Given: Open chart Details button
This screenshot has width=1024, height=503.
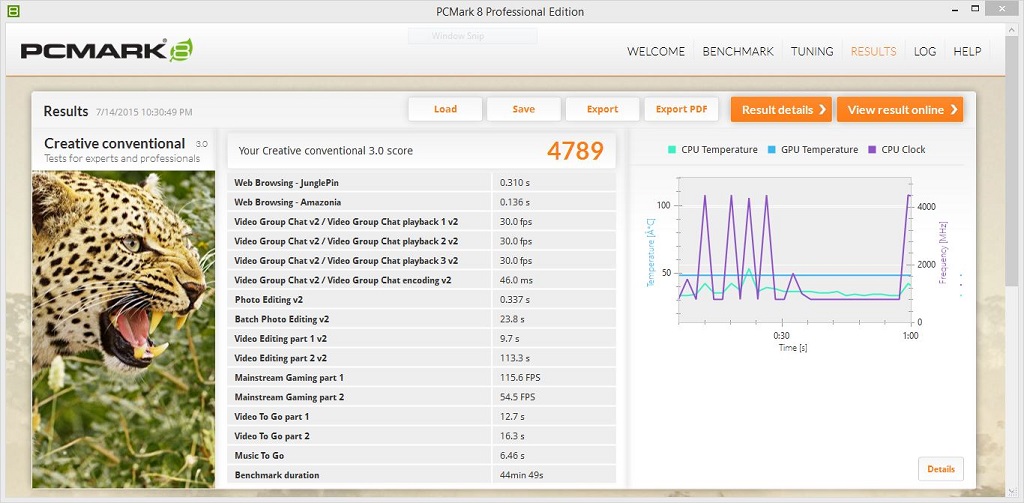Looking at the screenshot, I should point(940,469).
